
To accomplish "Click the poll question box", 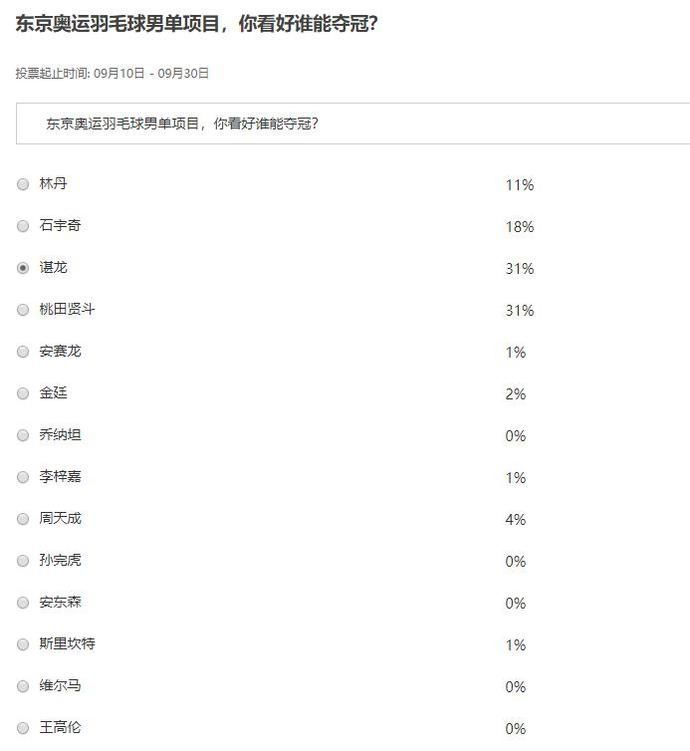I will click(352, 124).
